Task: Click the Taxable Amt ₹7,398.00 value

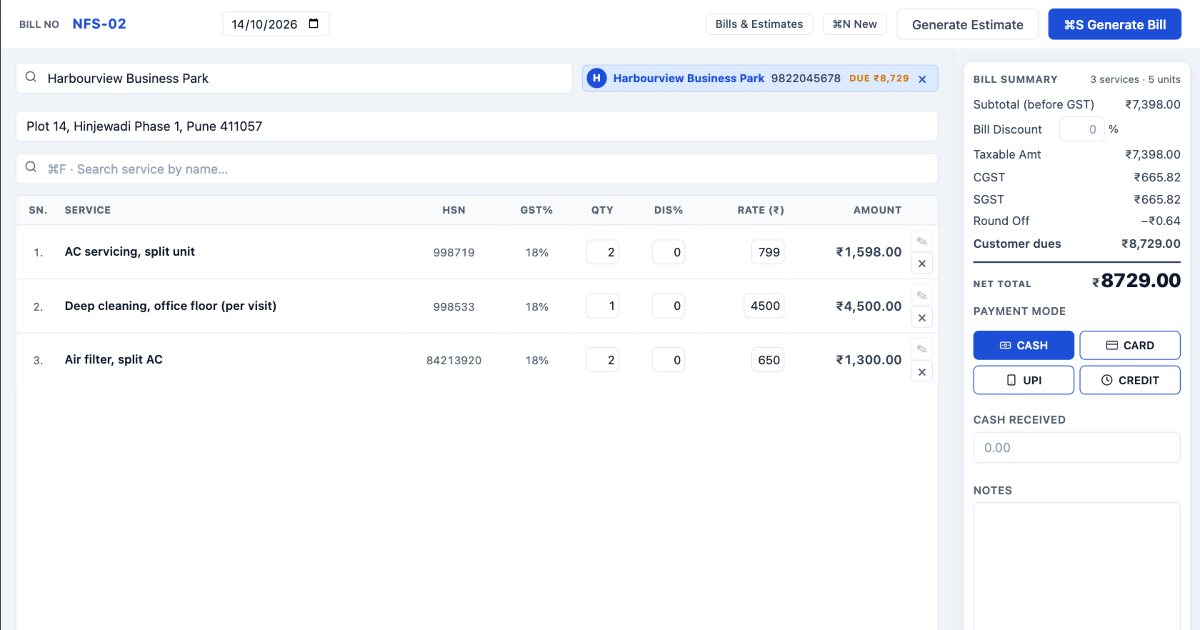Action: pos(1153,154)
